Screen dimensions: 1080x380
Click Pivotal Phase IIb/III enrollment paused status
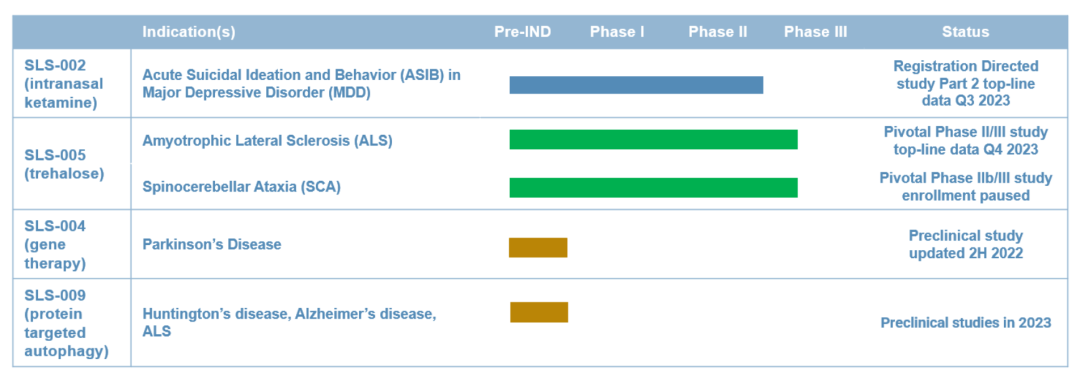(966, 187)
